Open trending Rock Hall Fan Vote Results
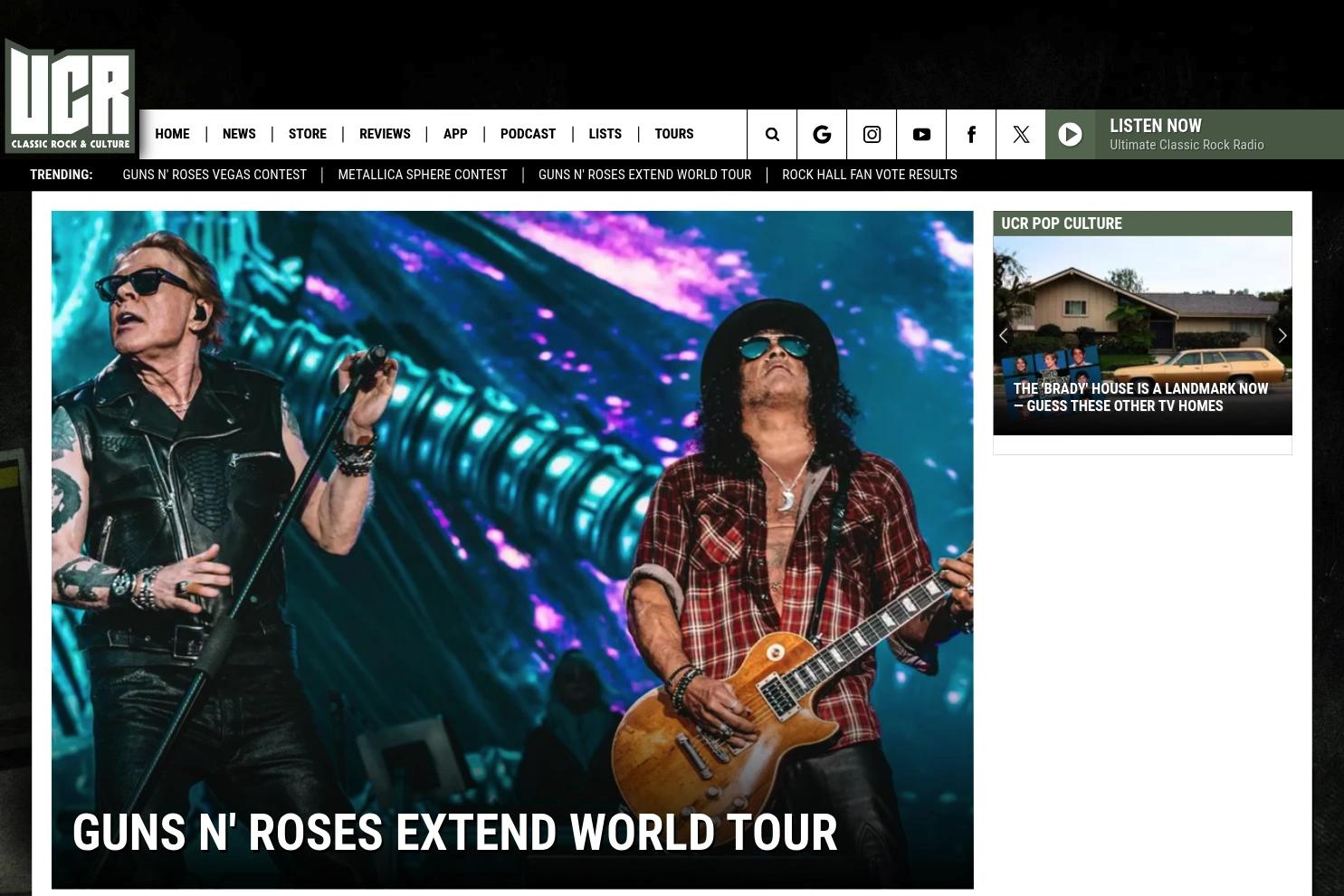 869,175
